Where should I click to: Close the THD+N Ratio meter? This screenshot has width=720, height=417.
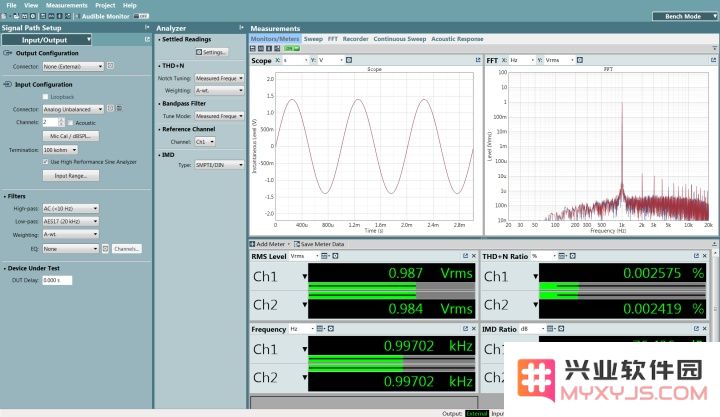point(705,256)
